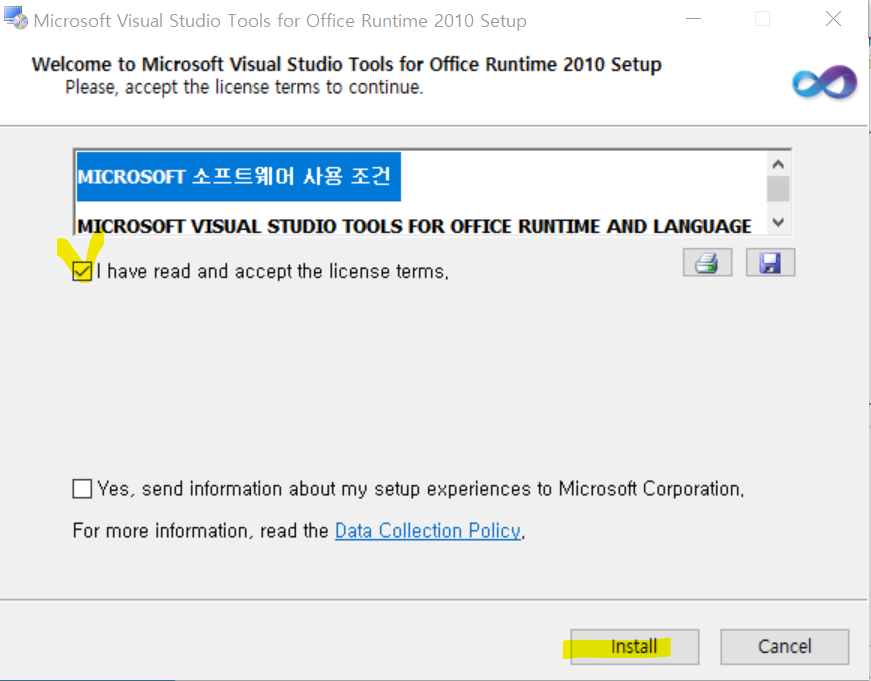Click the Cancel button
This screenshot has height=681, width=871.
(x=784, y=647)
